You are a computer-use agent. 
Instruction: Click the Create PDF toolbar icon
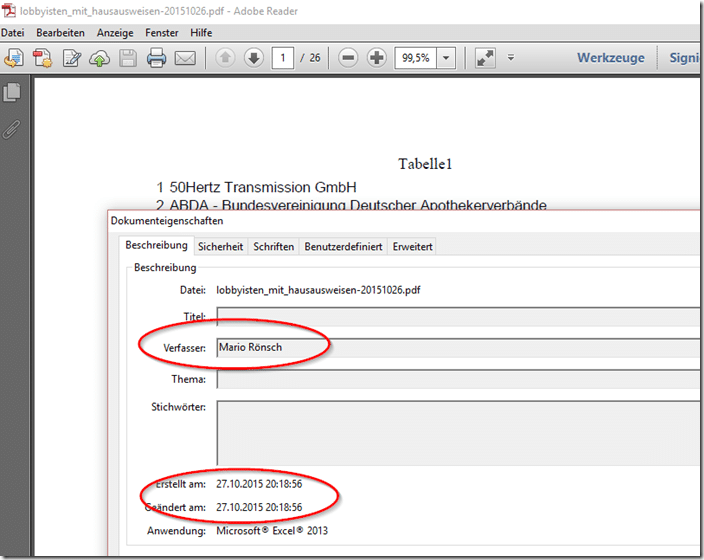[x=42, y=58]
